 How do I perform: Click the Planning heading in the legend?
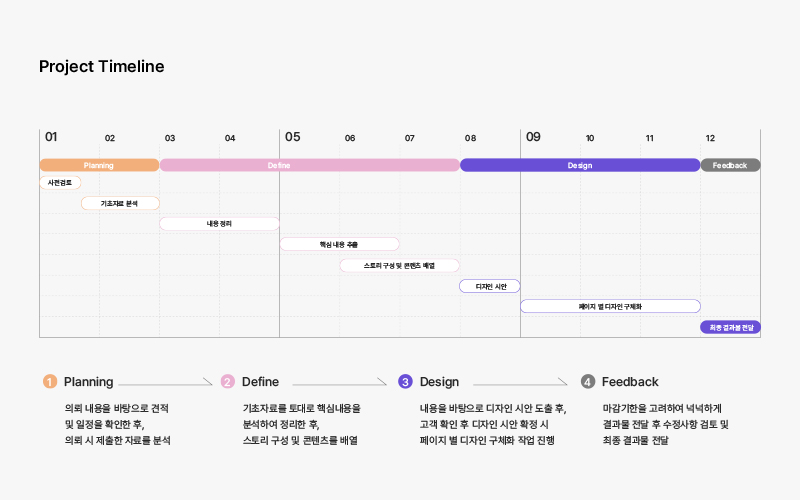(88, 382)
